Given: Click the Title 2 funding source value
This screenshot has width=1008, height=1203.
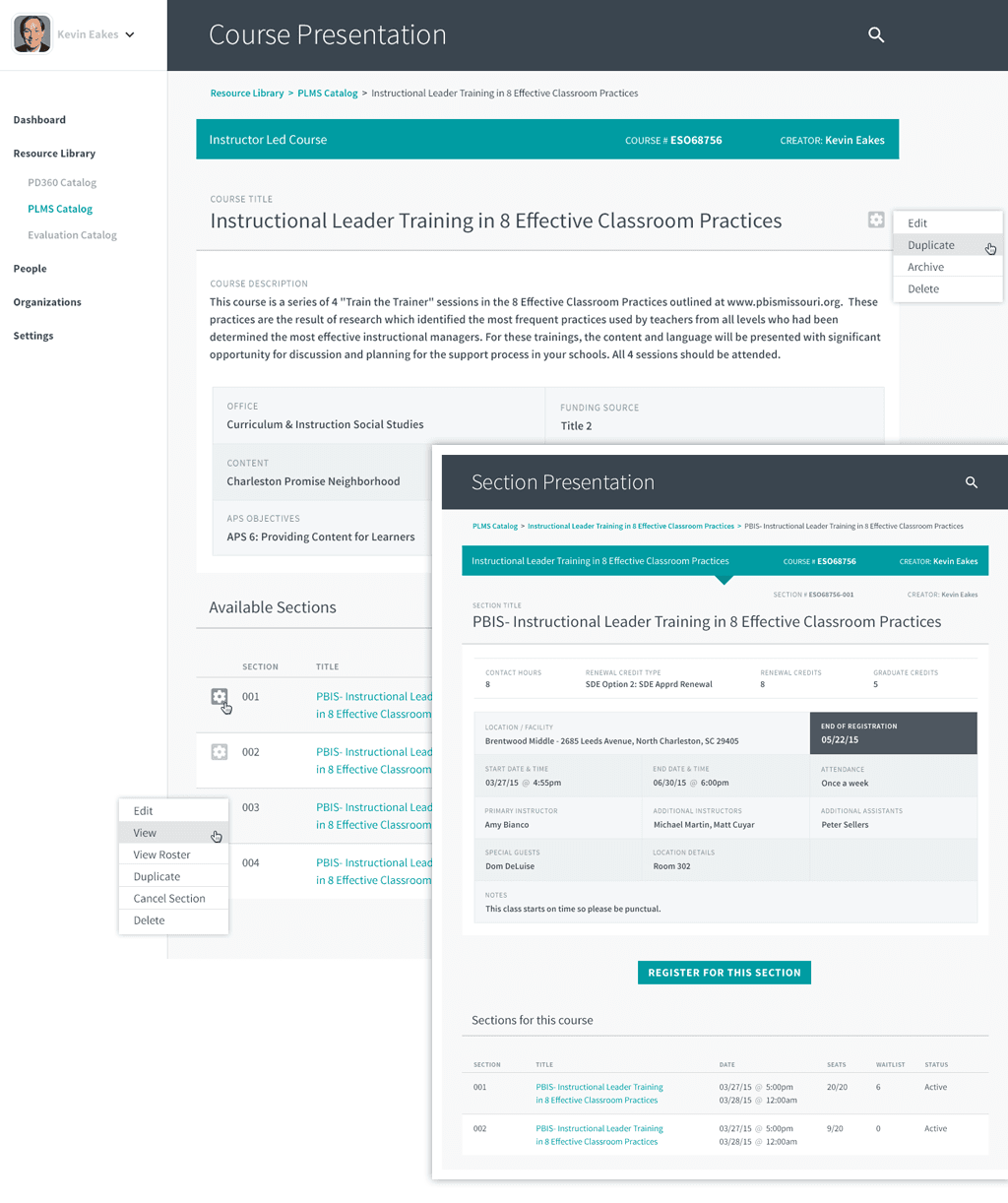Looking at the screenshot, I should [x=576, y=426].
